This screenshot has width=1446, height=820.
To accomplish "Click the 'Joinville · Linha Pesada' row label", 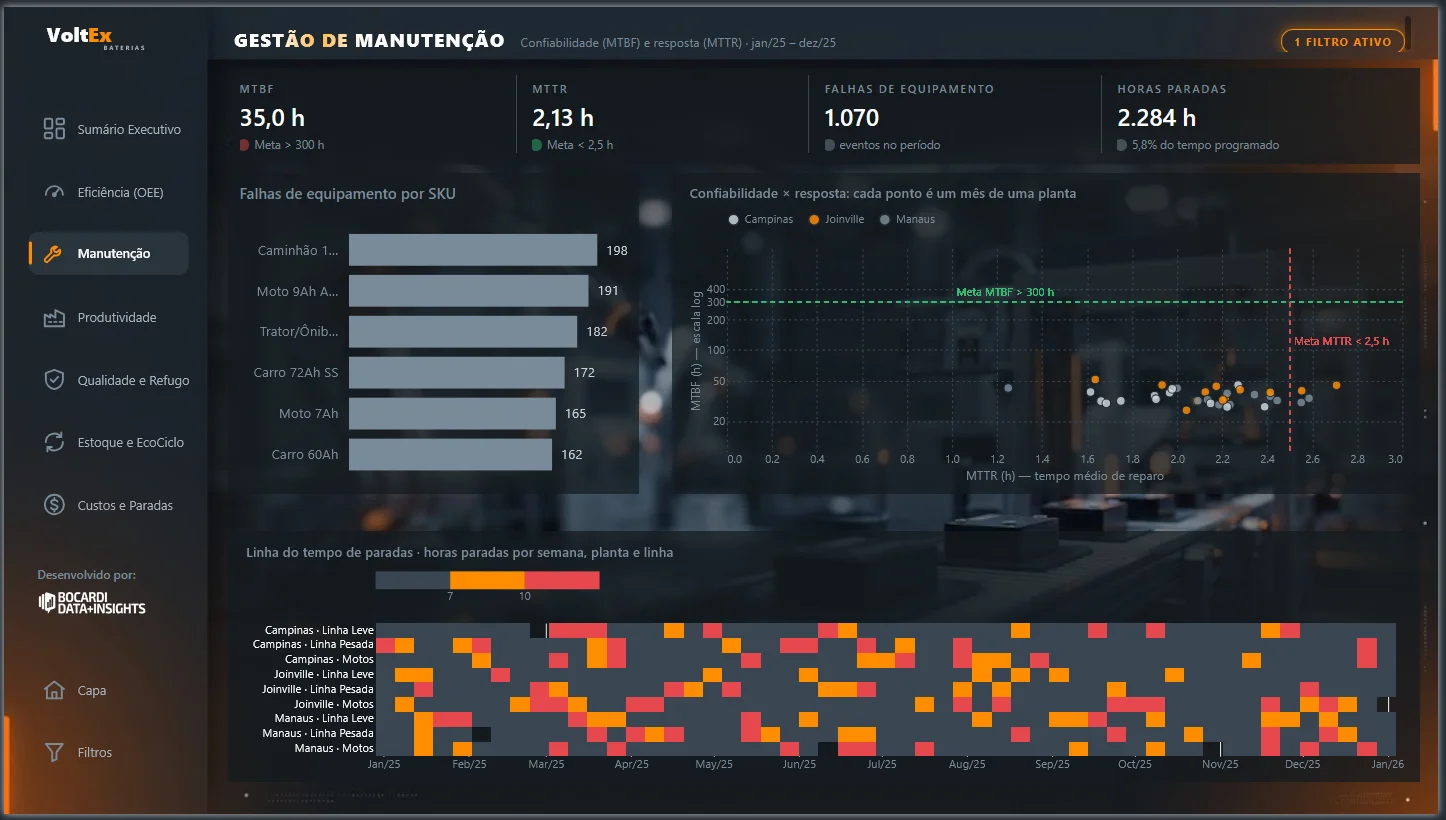I will [x=318, y=689].
